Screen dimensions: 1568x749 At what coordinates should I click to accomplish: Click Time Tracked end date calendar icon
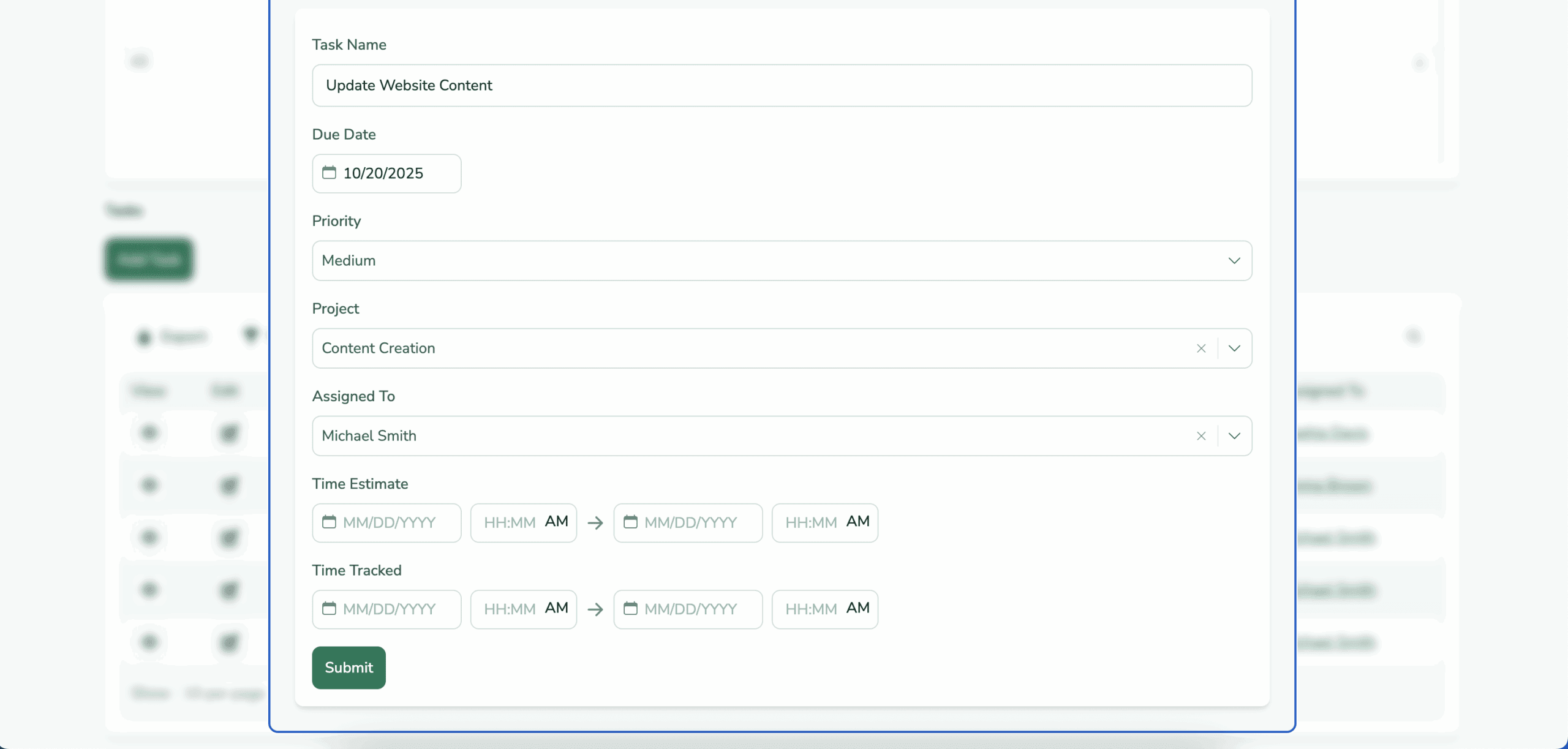tap(630, 608)
